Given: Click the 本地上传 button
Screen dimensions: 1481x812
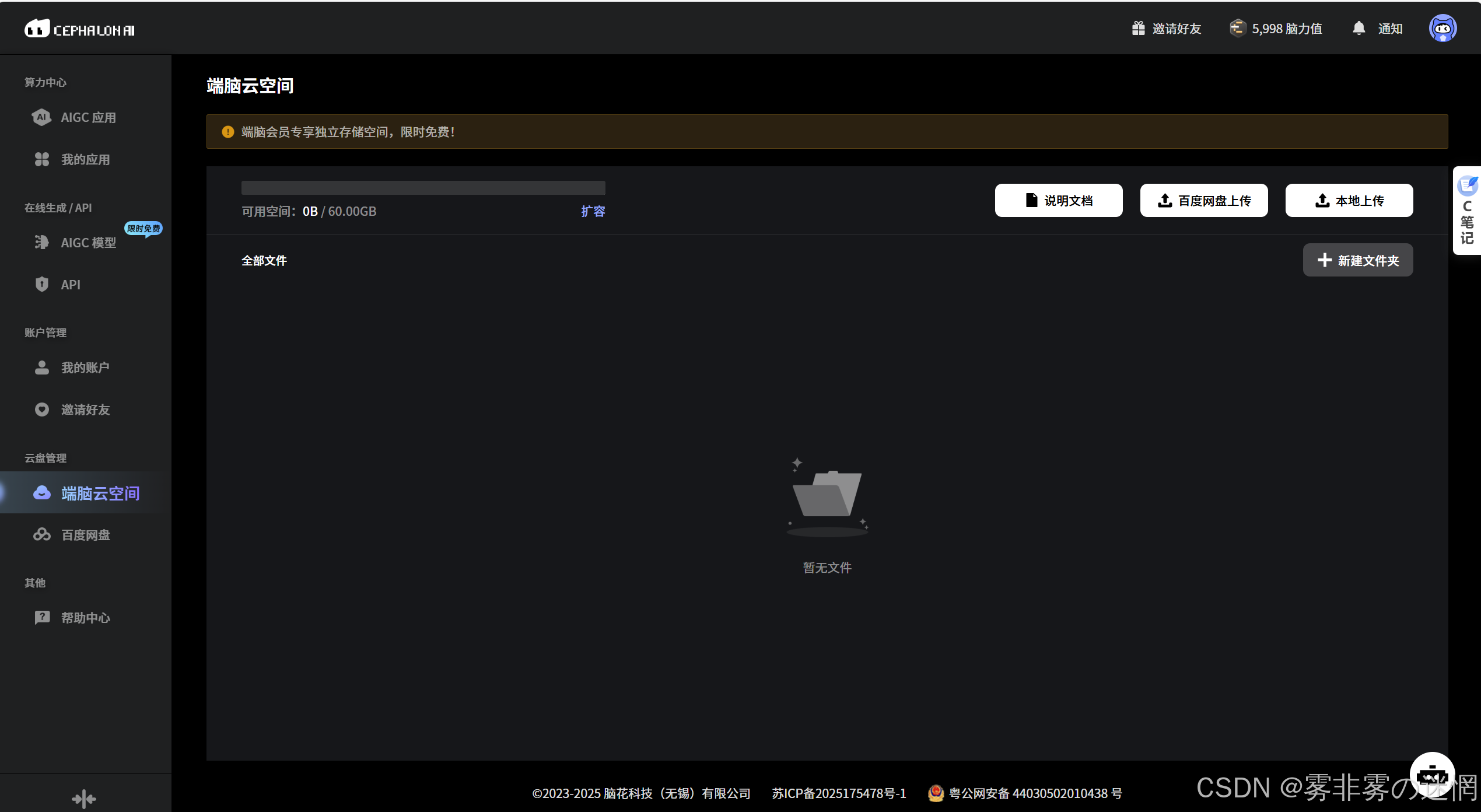Looking at the screenshot, I should pos(1349,201).
